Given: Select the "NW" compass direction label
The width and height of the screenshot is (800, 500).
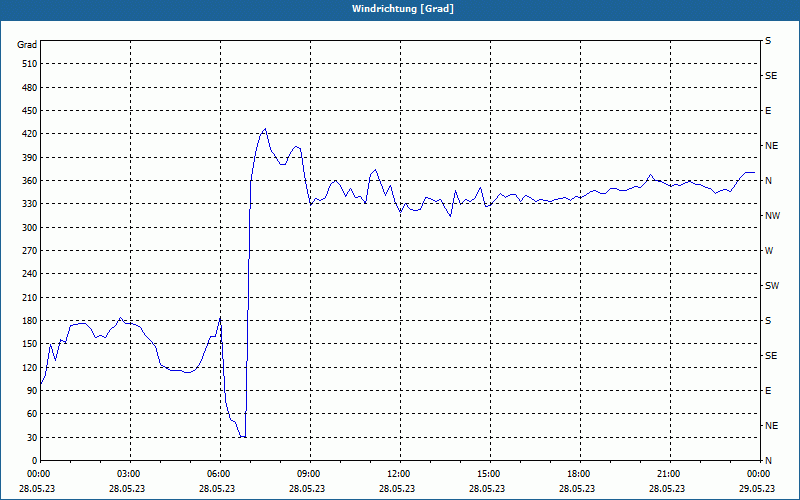Looking at the screenshot, I should click(772, 216).
